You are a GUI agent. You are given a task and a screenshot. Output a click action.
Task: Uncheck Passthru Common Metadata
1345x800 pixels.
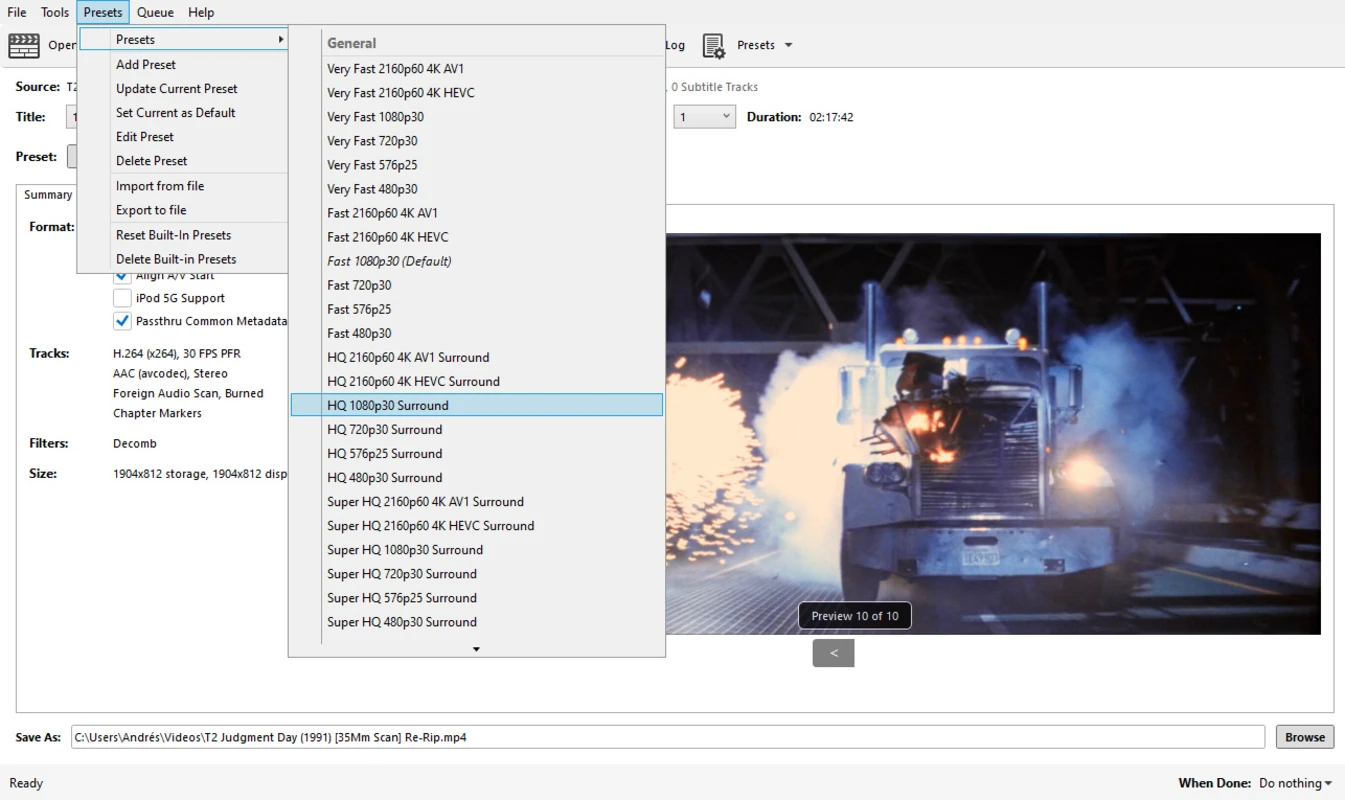122,321
